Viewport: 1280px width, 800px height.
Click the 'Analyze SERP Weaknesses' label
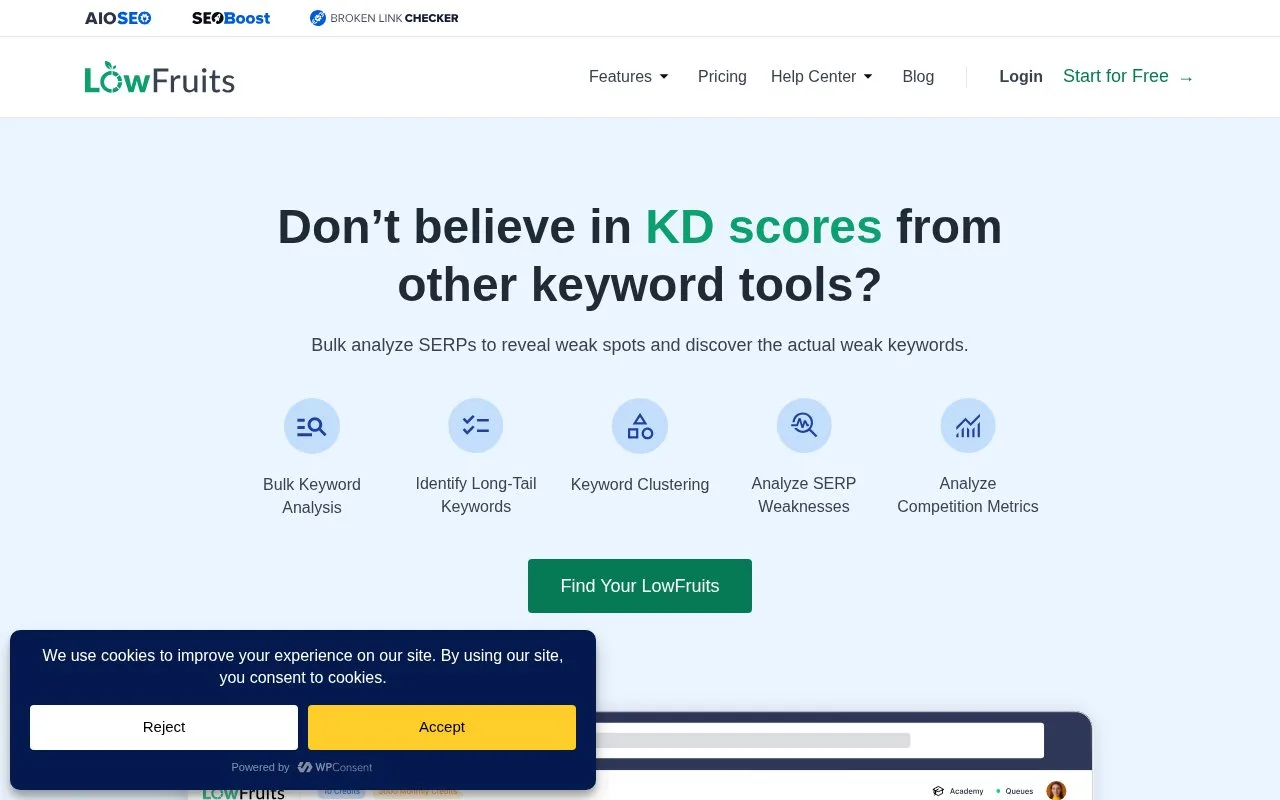[x=804, y=495]
